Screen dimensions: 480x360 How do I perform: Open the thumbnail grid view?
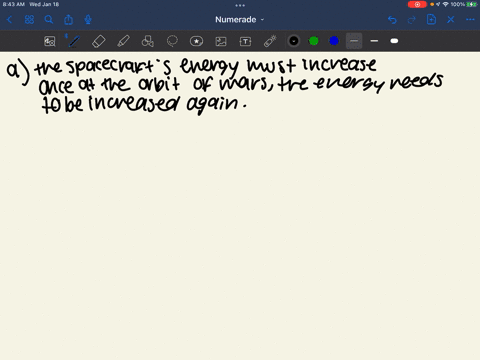[x=29, y=20]
